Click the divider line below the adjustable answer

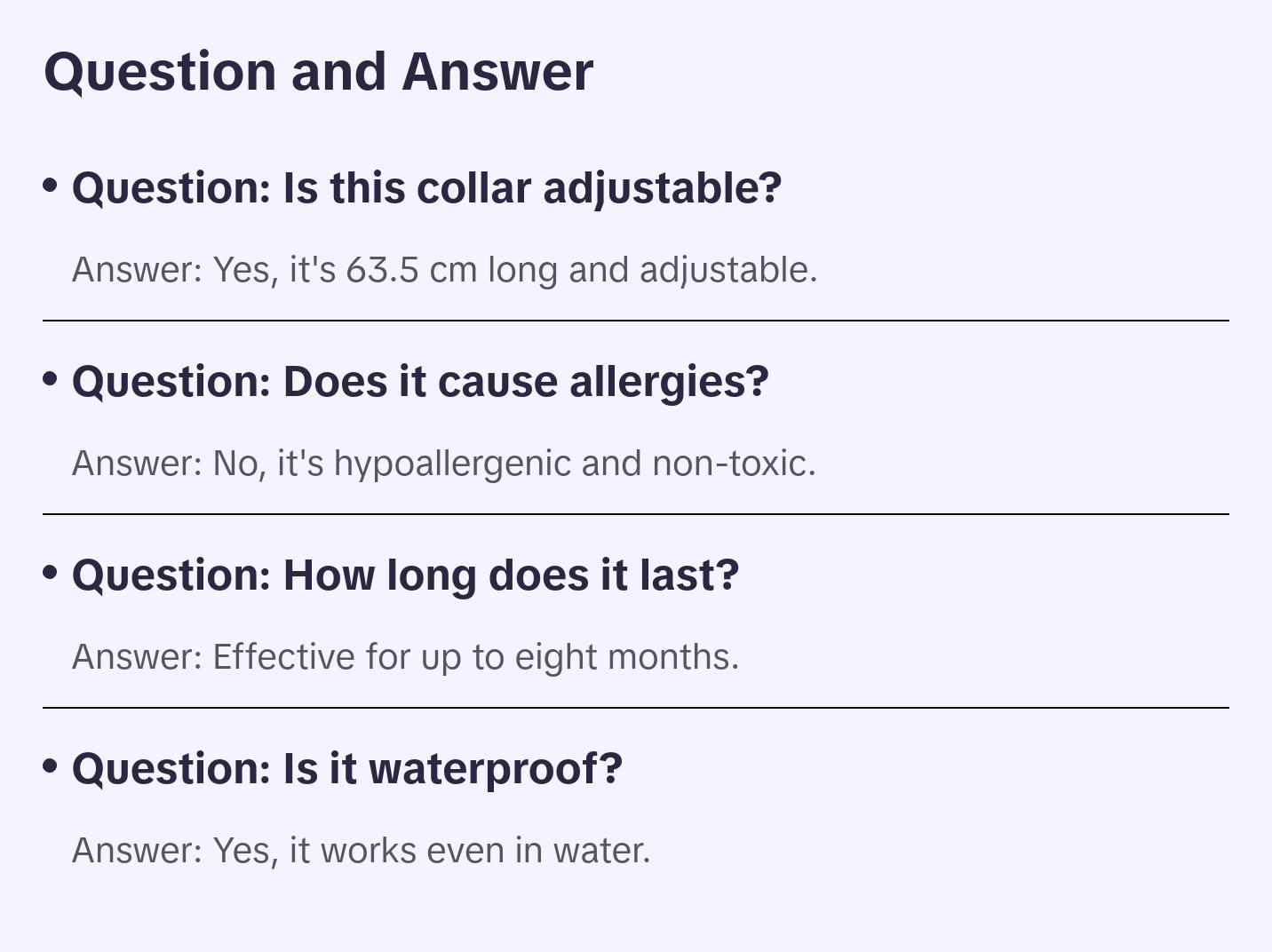tap(636, 321)
